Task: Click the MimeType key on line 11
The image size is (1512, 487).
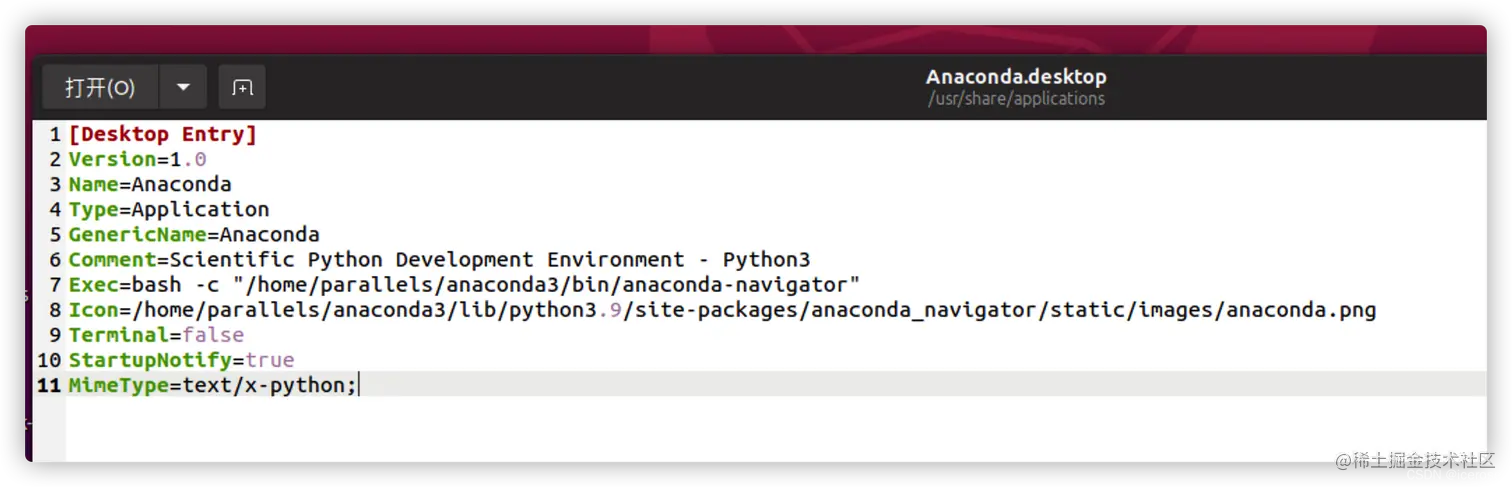Action: [x=118, y=385]
